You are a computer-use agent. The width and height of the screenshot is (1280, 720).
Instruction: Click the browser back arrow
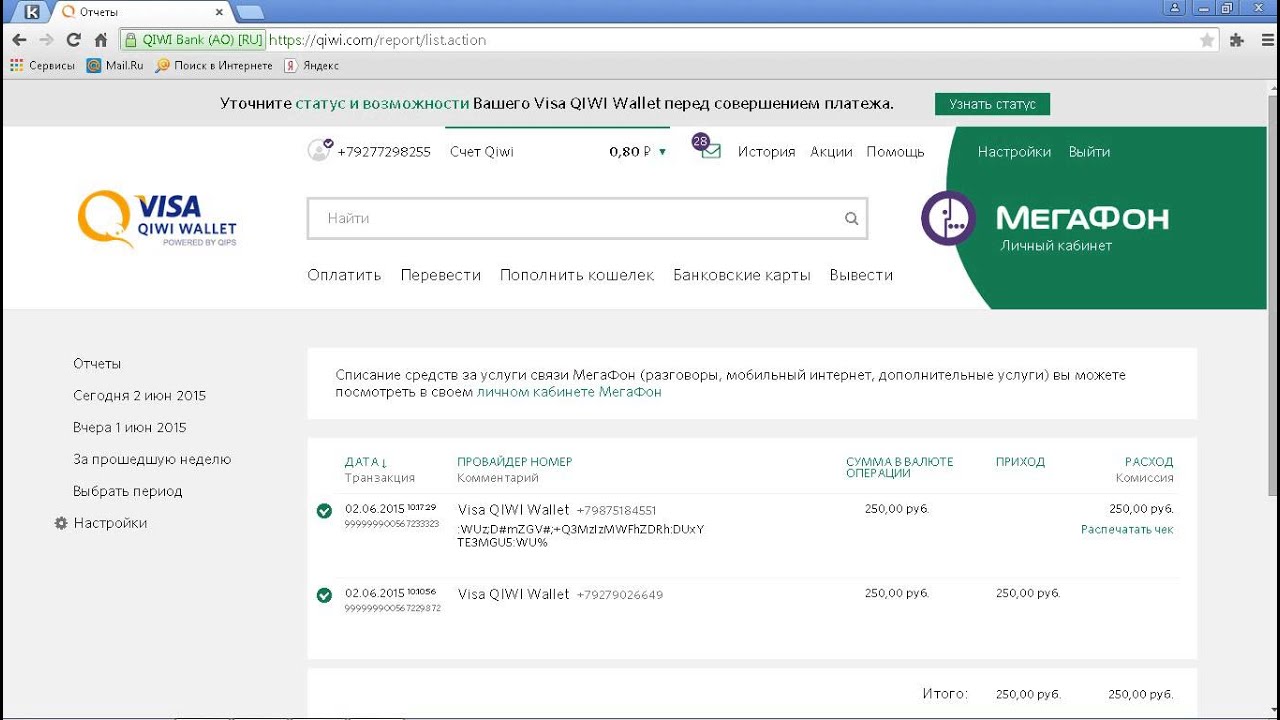click(19, 40)
